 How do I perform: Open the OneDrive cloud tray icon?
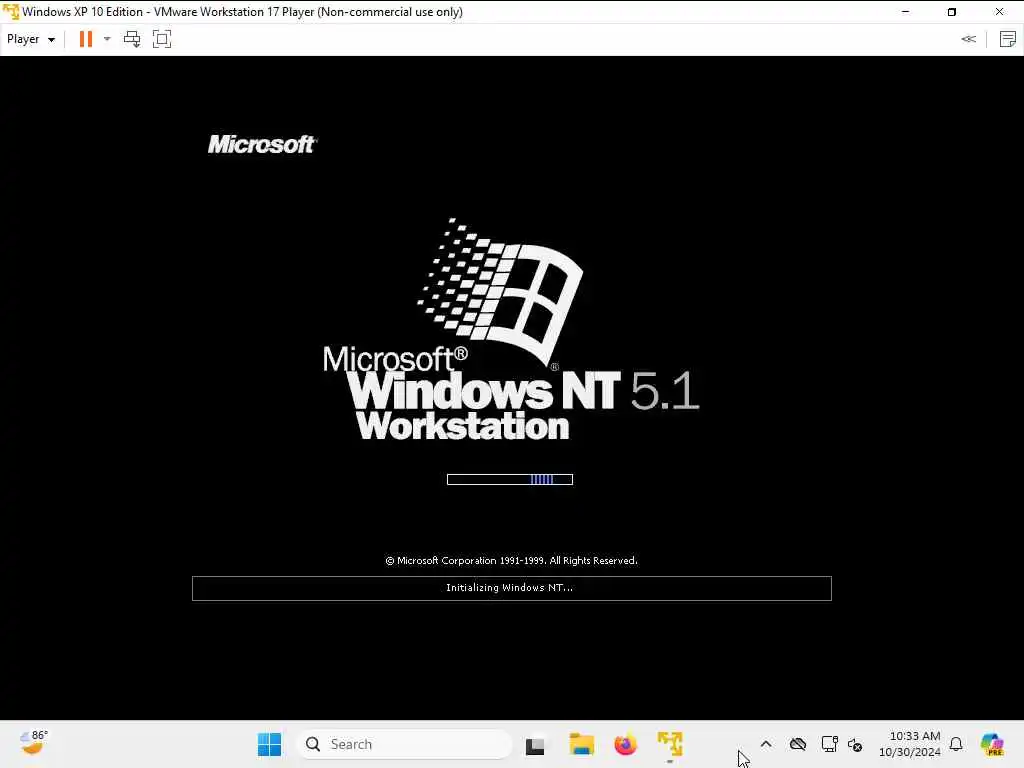[797, 744]
